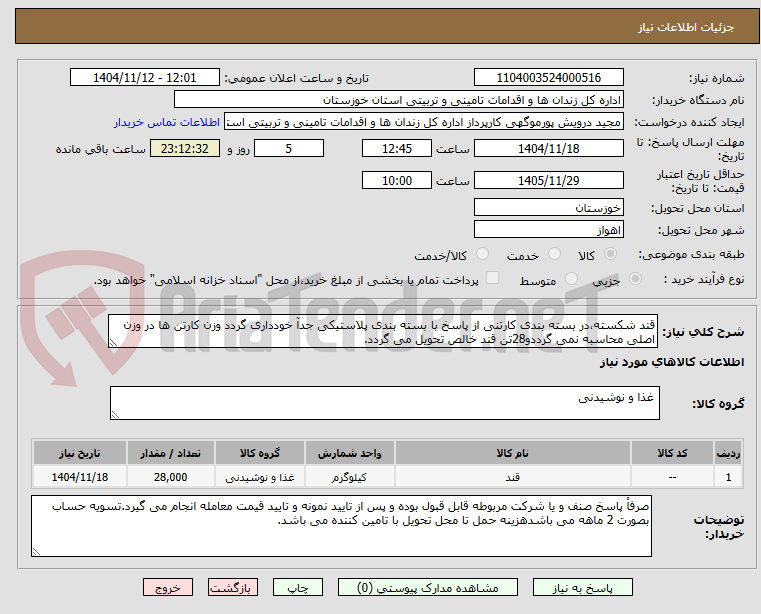Click the request creator name field

[x=424, y=122]
